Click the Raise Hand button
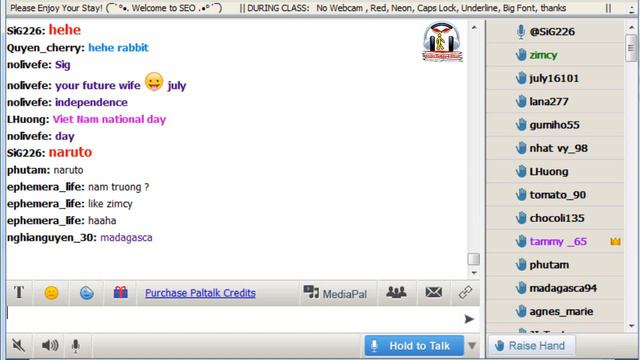Viewport: 640px width, 360px height. (531, 346)
